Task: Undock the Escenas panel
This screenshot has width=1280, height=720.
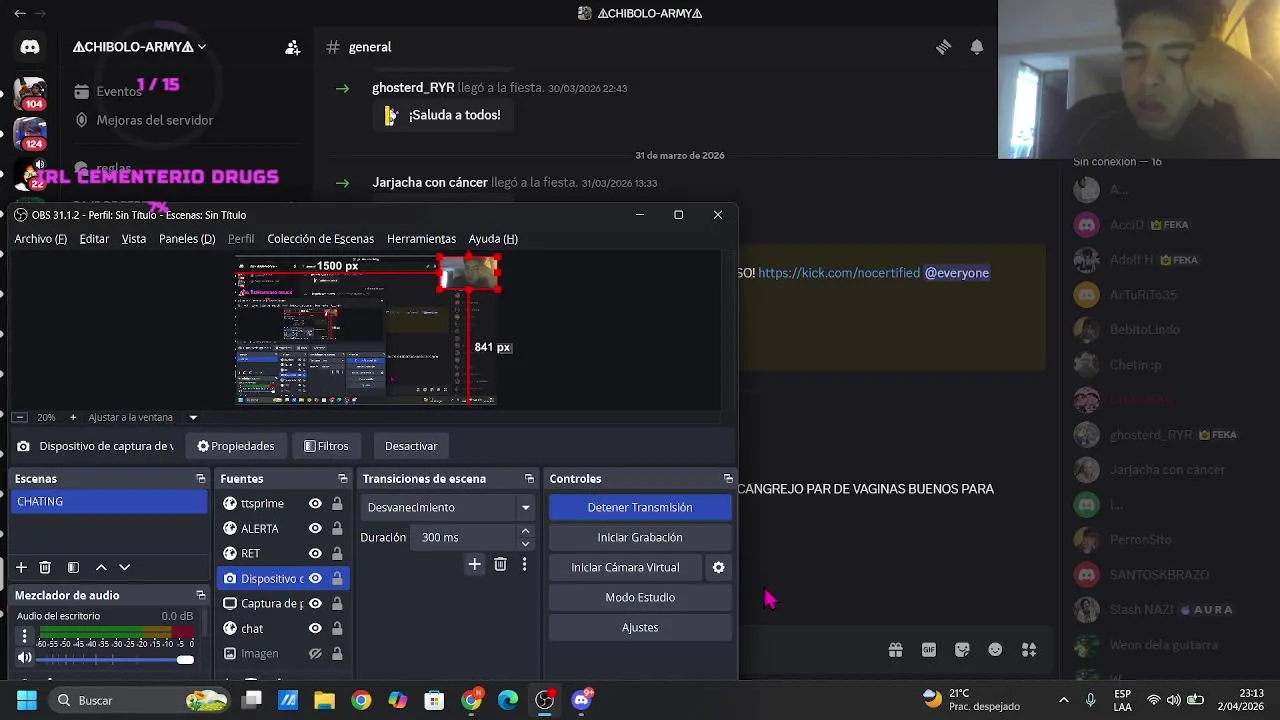Action: click(201, 479)
